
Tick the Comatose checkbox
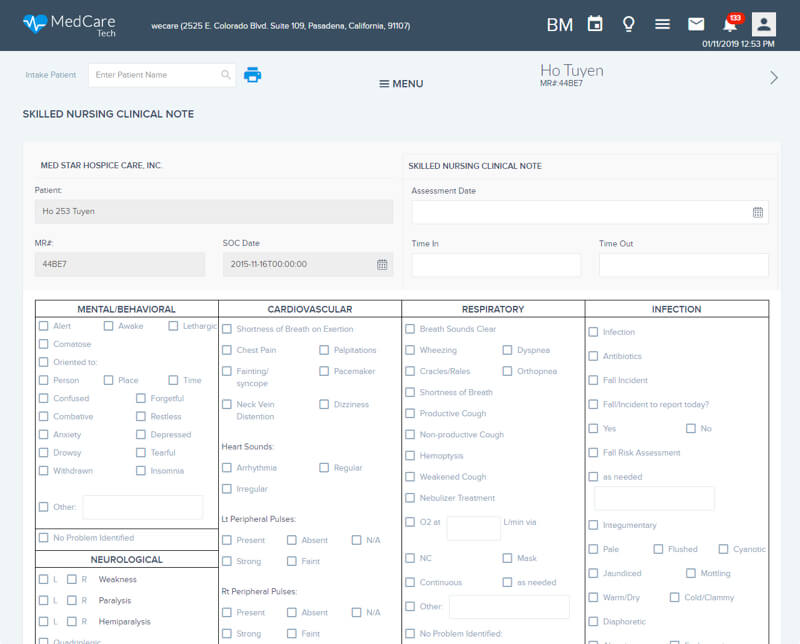pos(44,344)
